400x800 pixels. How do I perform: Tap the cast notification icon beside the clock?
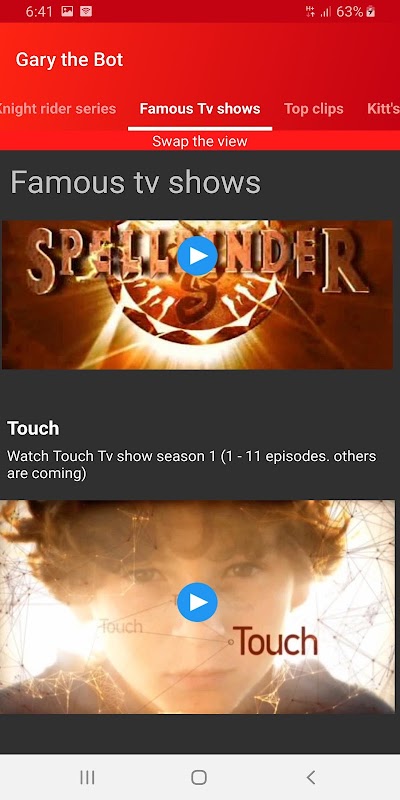[86, 11]
